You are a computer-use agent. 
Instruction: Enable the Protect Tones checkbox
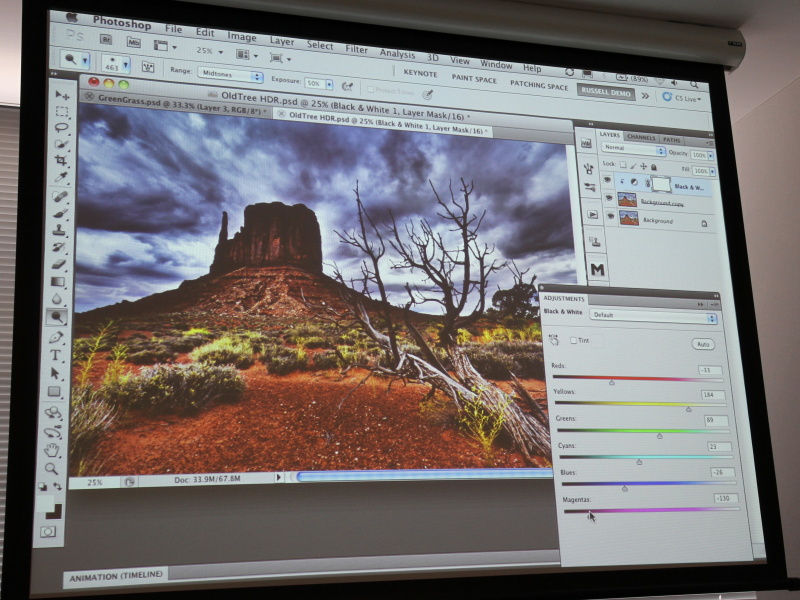tap(371, 89)
